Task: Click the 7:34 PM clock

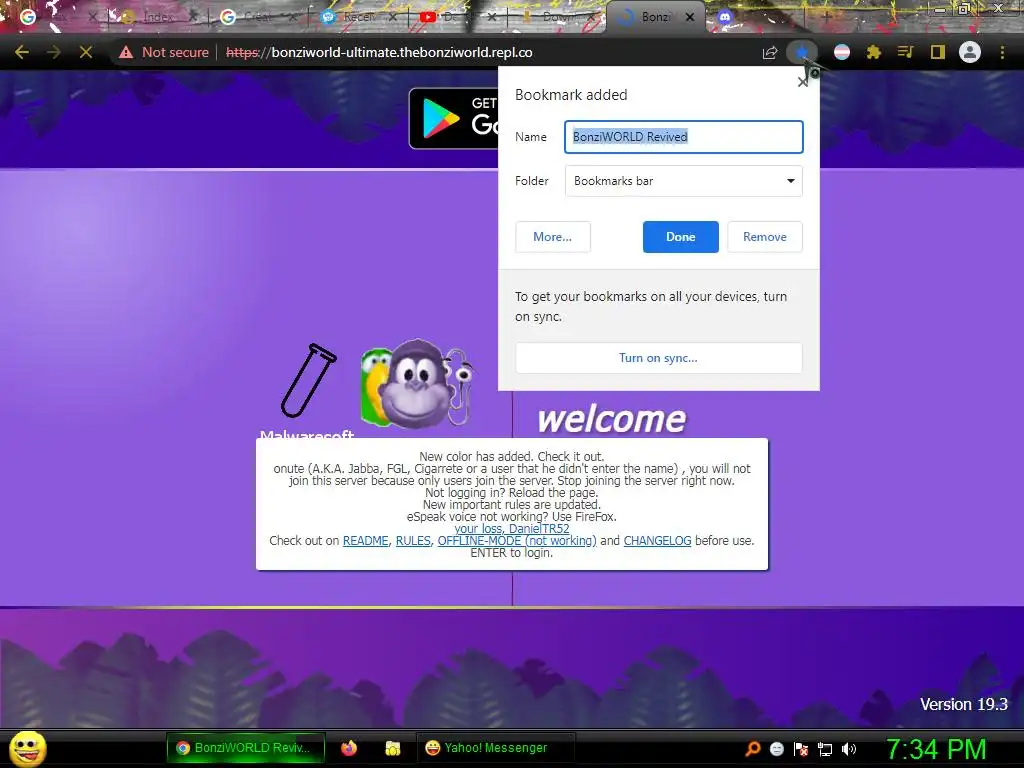Action: (x=936, y=749)
